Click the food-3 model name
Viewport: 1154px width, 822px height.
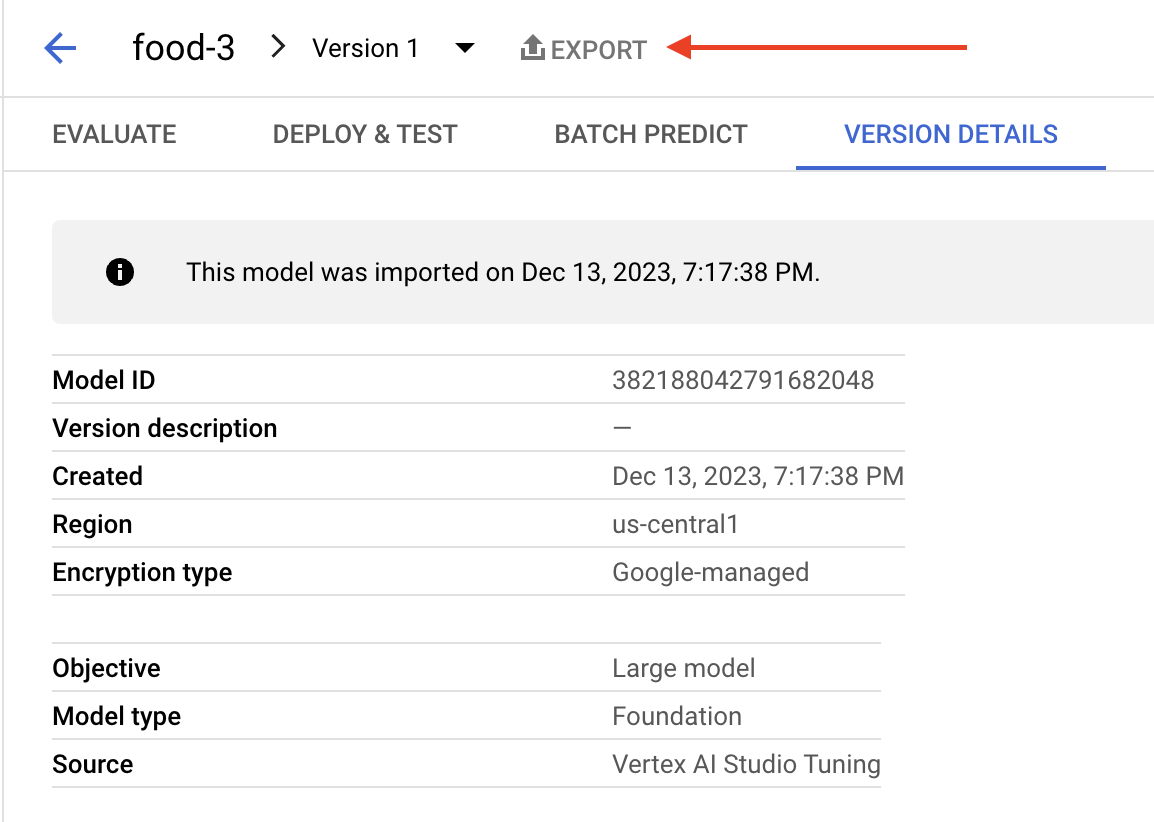point(183,48)
